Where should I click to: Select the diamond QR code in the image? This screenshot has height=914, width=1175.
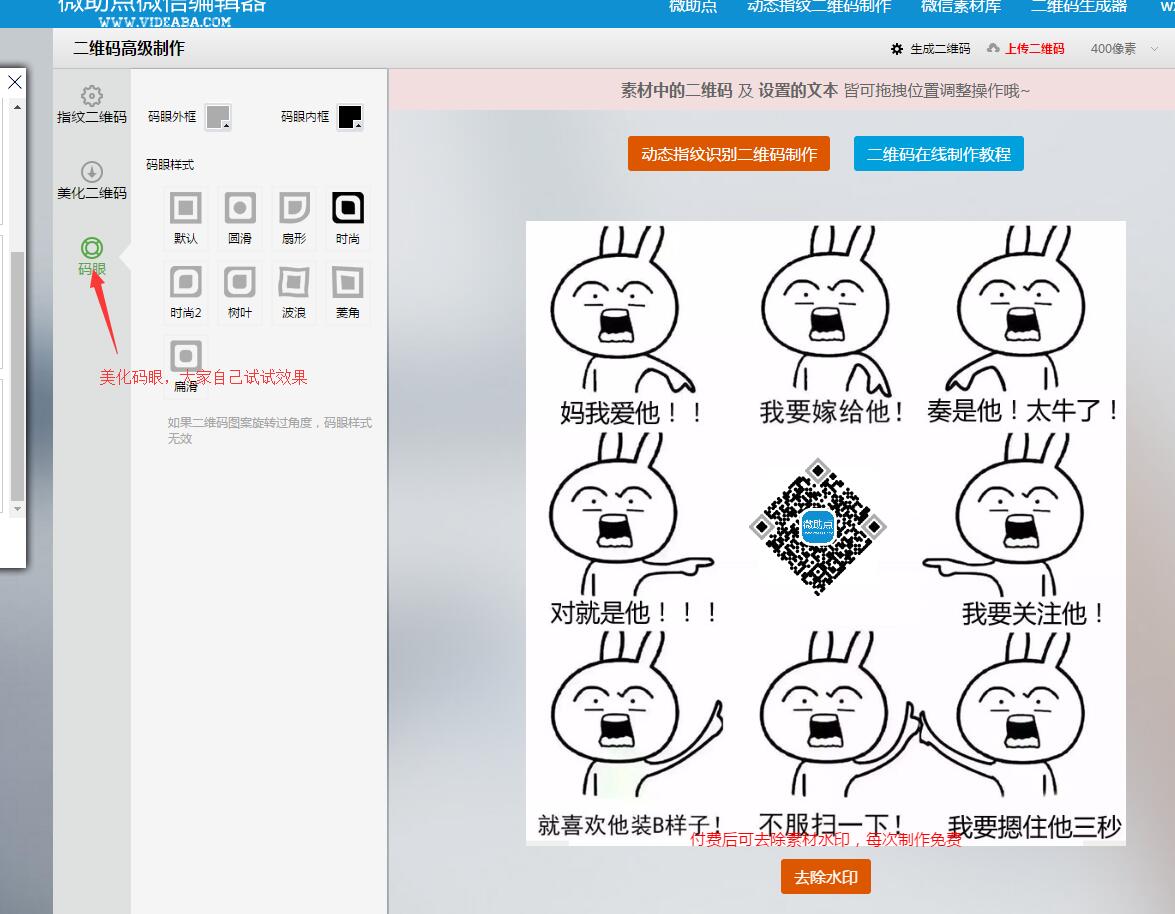pyautogui.click(x=818, y=527)
